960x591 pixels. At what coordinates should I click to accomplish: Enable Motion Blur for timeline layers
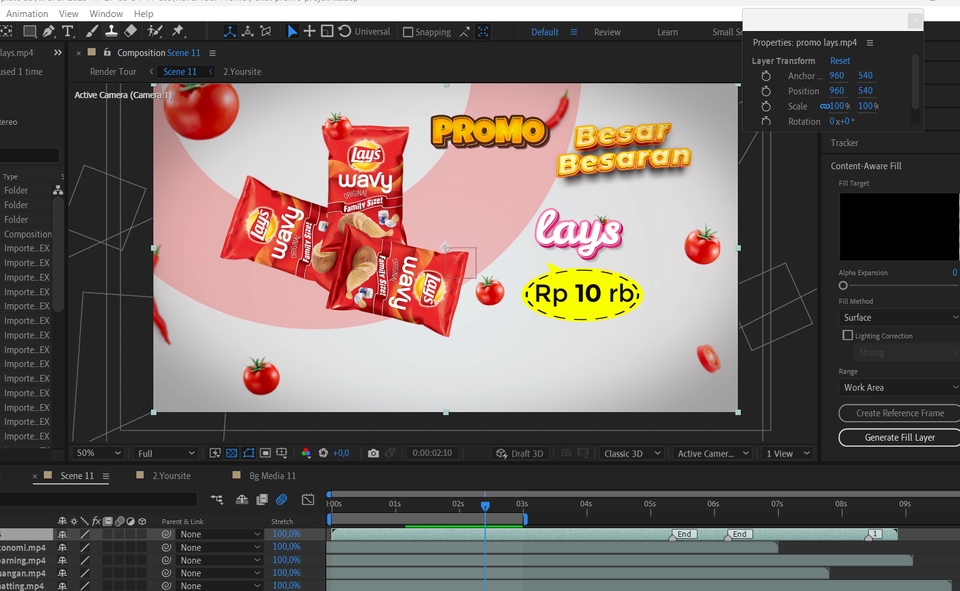coord(282,500)
